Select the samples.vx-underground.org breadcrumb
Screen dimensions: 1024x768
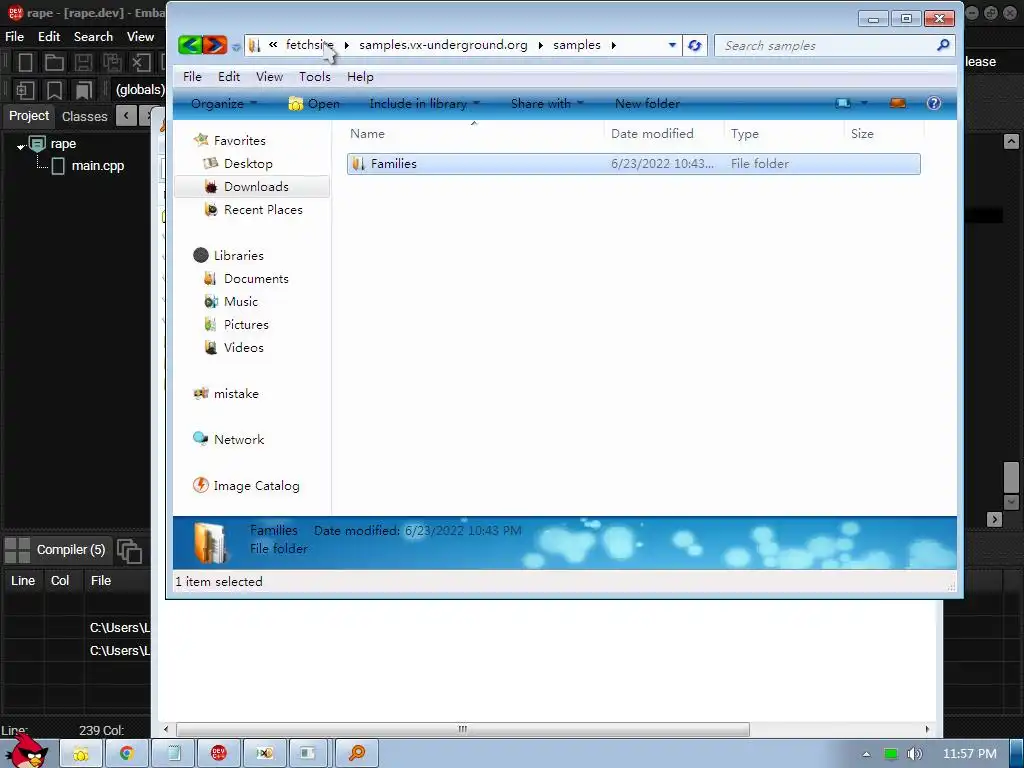(x=443, y=45)
